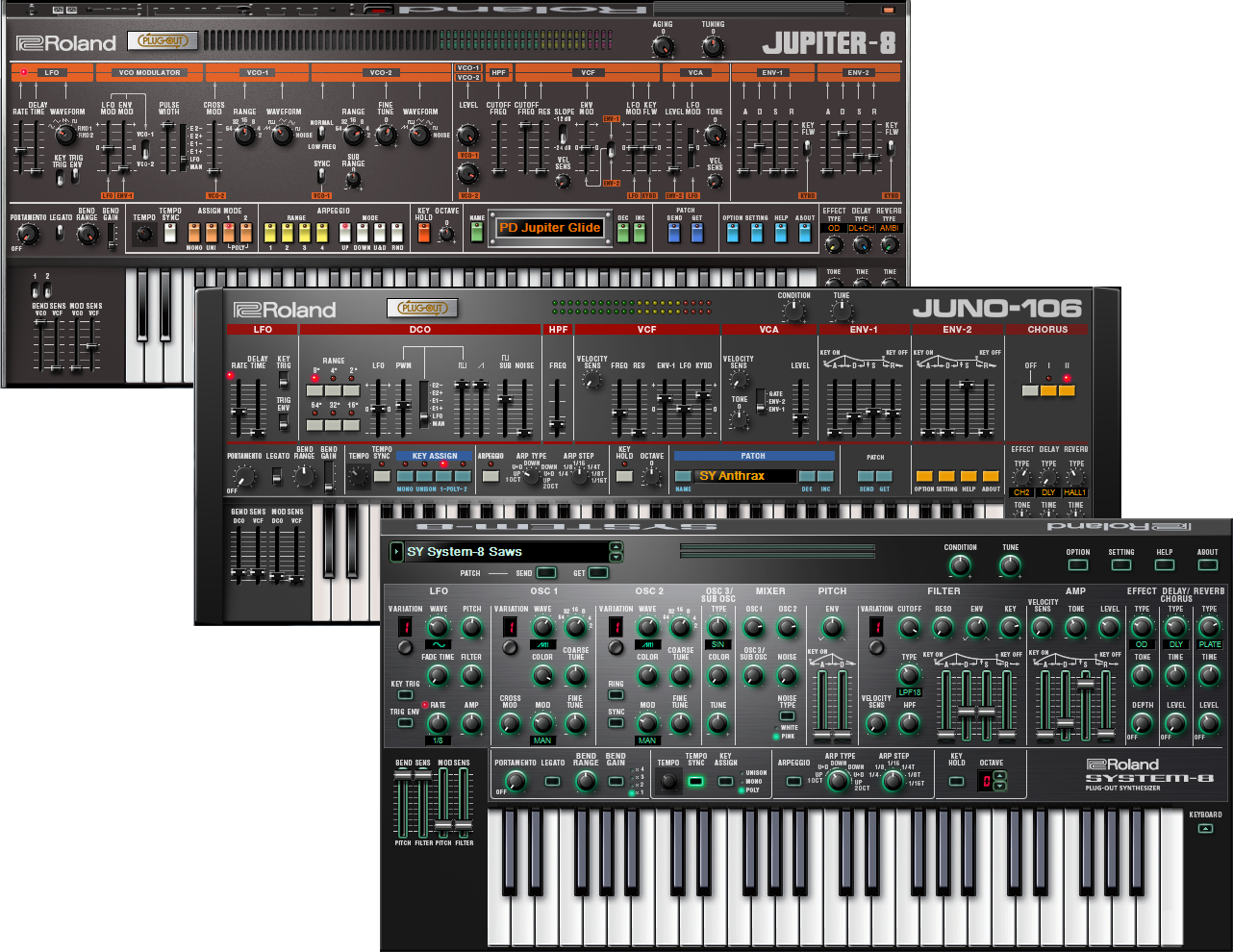The height and width of the screenshot is (952, 1233).
Task: Click Juno-106 patch INC button
Action: coord(825,476)
